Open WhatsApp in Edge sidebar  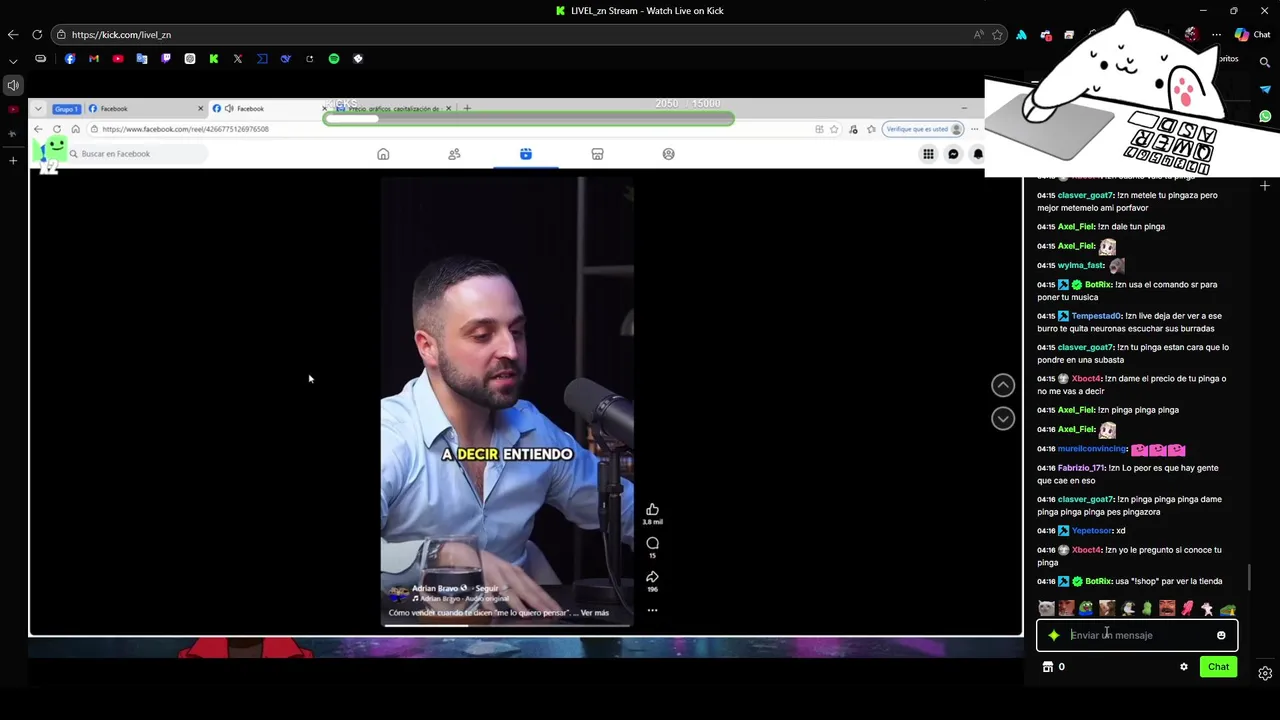1265,117
